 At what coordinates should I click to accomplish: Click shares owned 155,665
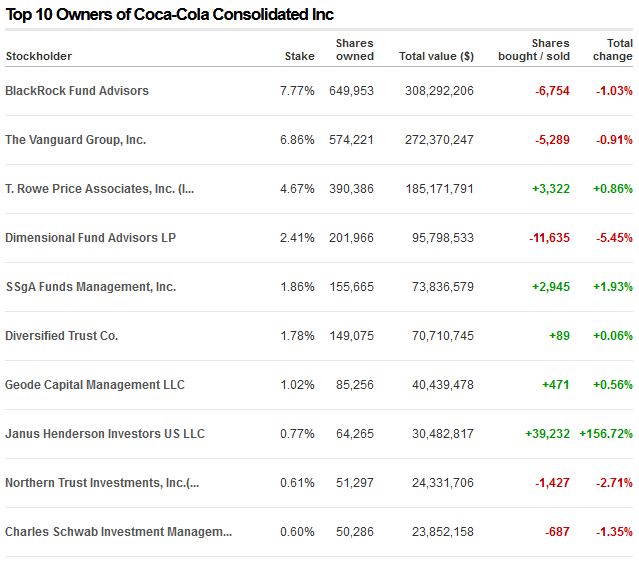click(351, 287)
